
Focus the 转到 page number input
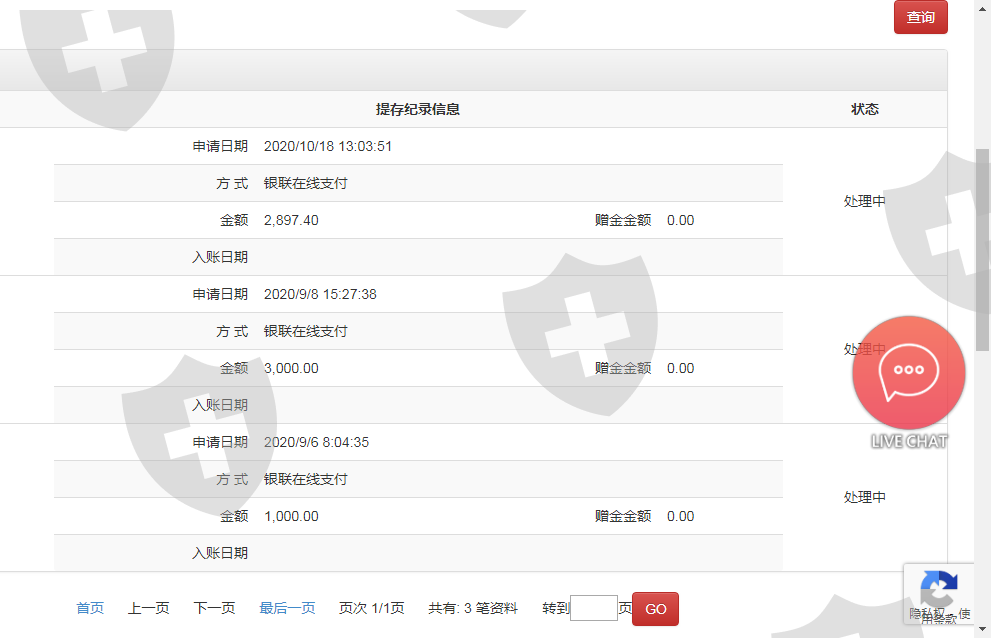tap(593, 608)
